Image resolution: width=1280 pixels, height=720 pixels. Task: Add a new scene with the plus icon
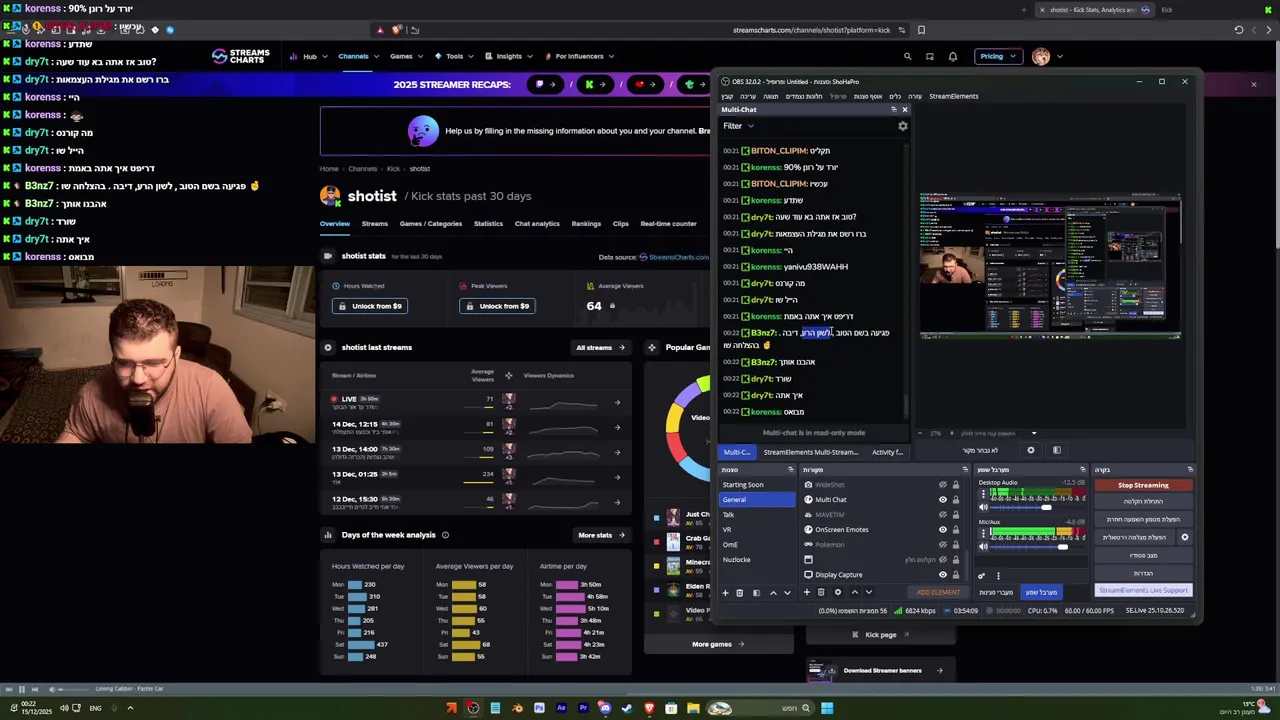[725, 593]
